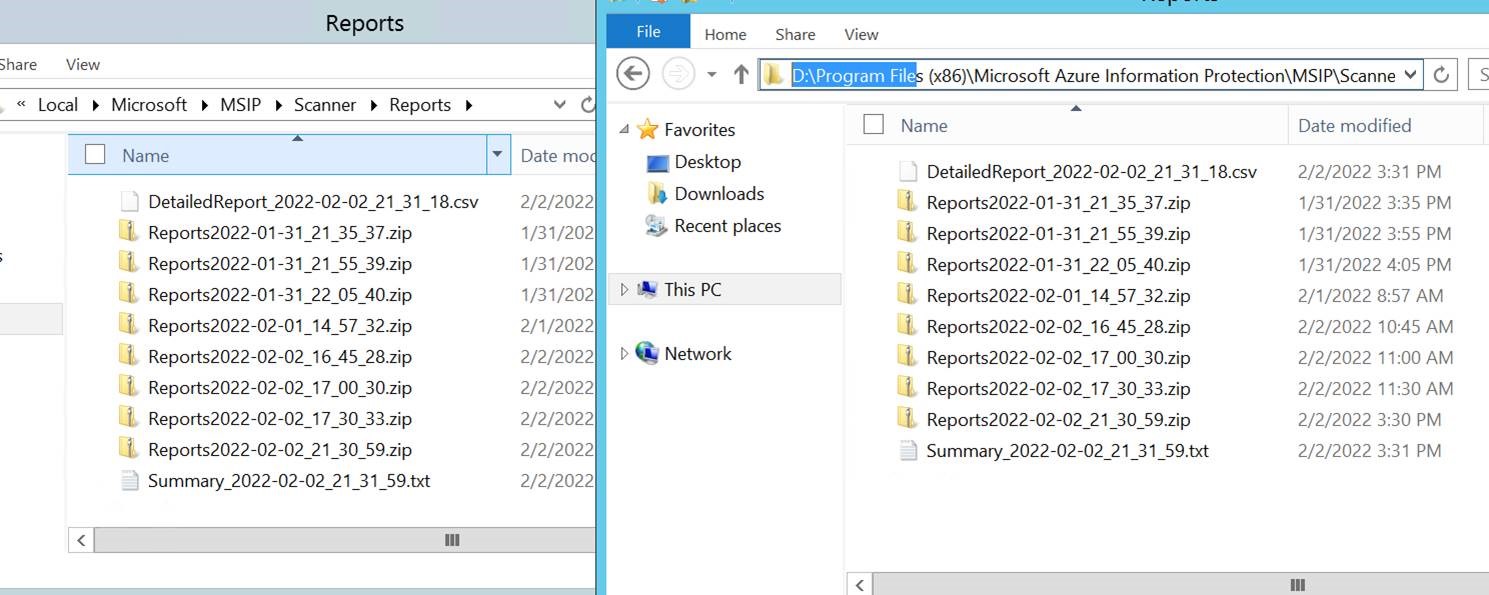Click MSIP in the breadcrumb path
This screenshot has width=1489, height=595.
coord(240,104)
